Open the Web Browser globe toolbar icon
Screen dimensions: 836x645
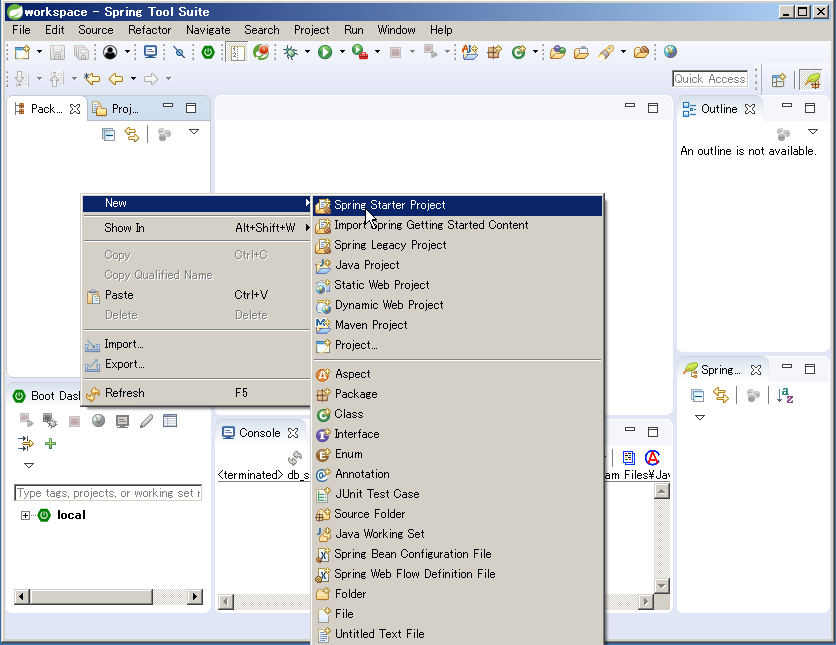(x=670, y=52)
